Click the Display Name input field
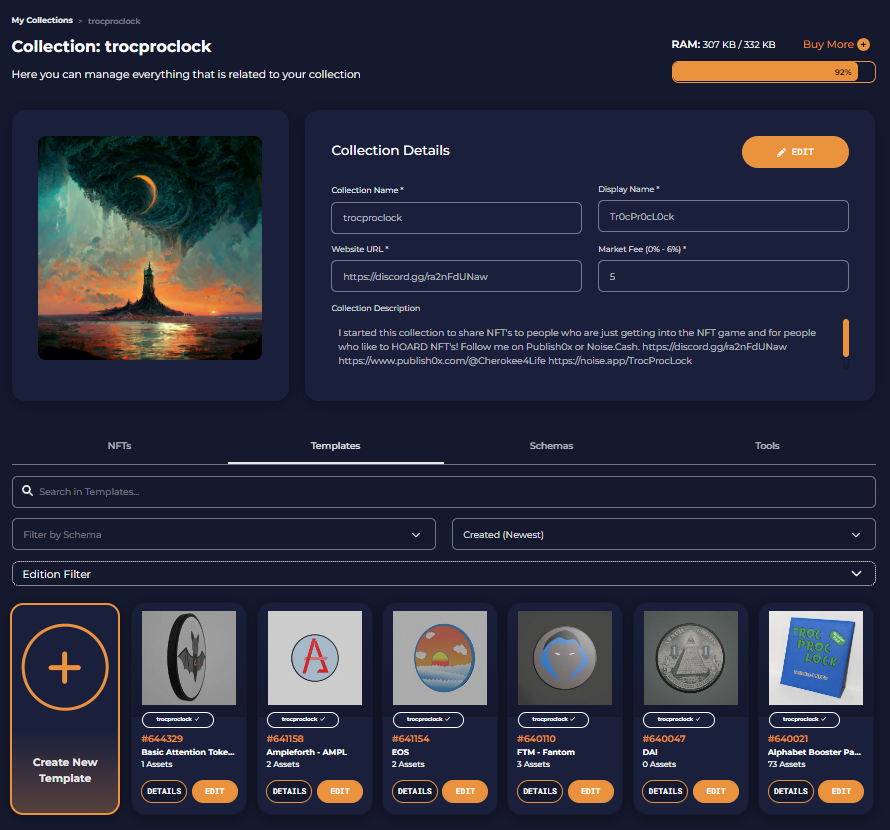The image size is (890, 830). click(723, 216)
